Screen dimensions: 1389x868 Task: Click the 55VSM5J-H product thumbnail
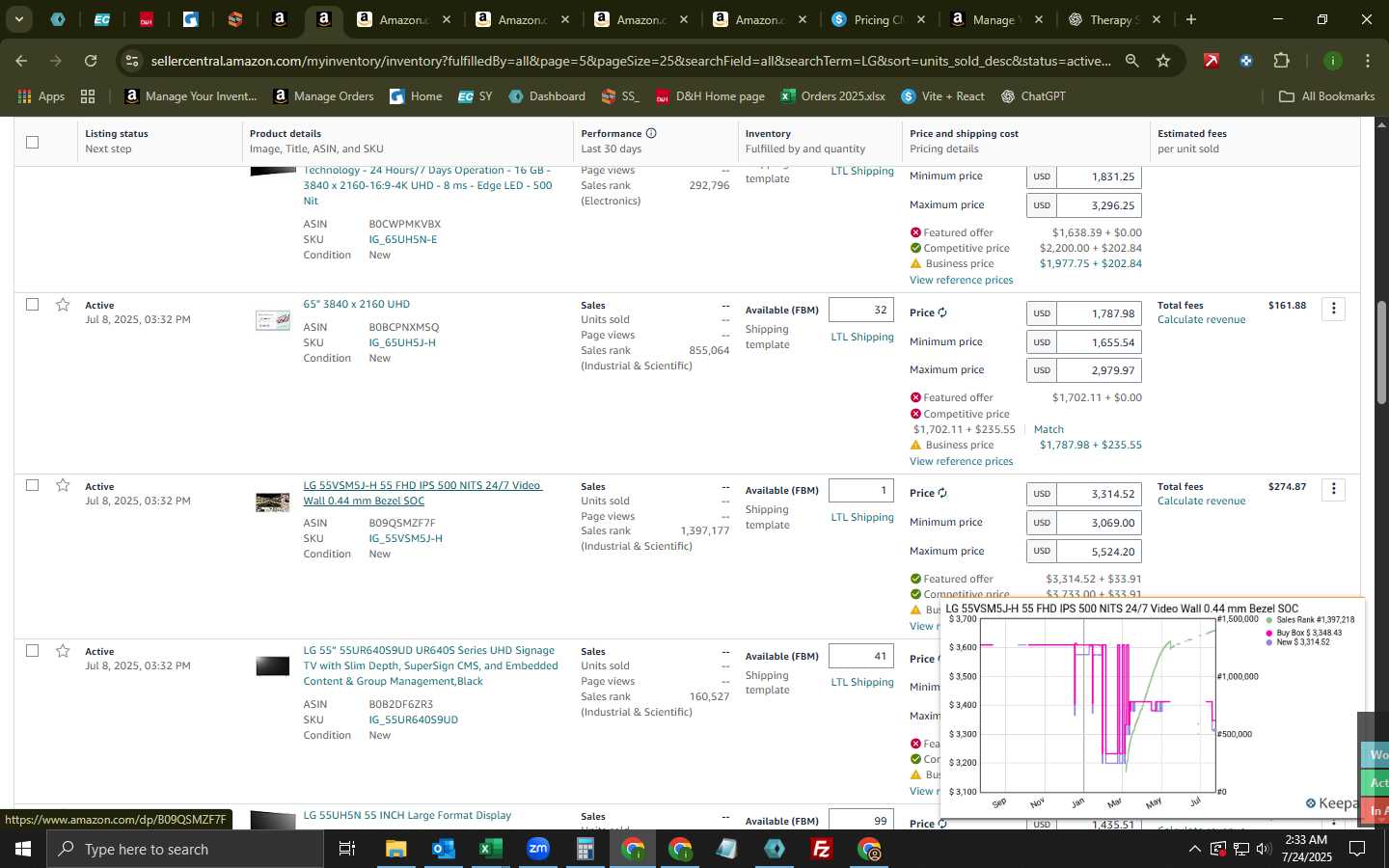click(x=272, y=502)
